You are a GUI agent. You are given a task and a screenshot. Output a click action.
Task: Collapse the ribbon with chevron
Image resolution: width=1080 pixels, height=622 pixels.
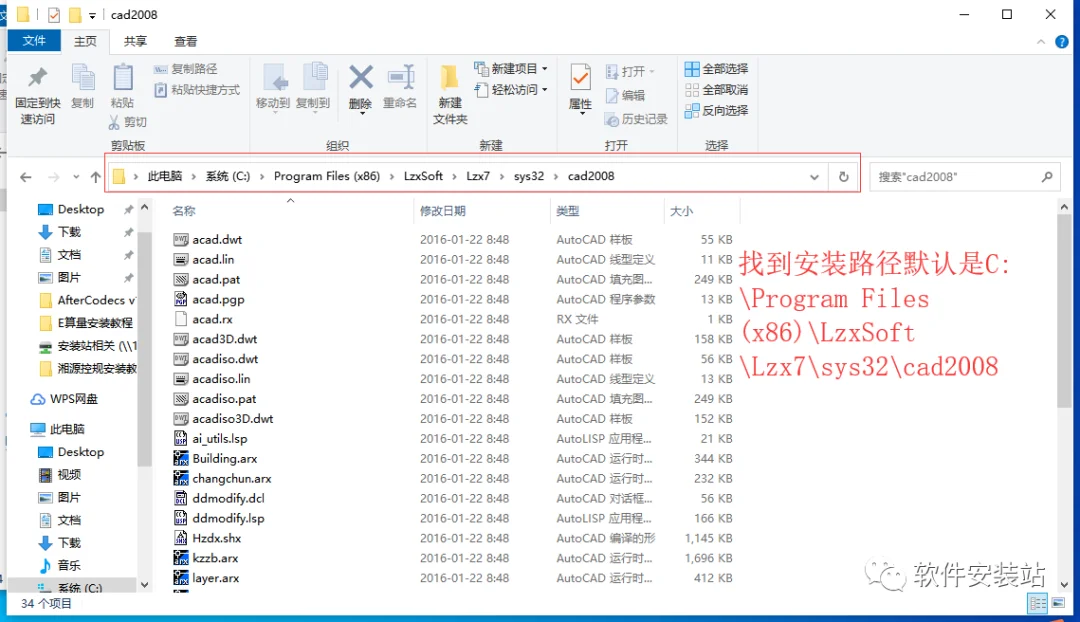click(x=1041, y=42)
